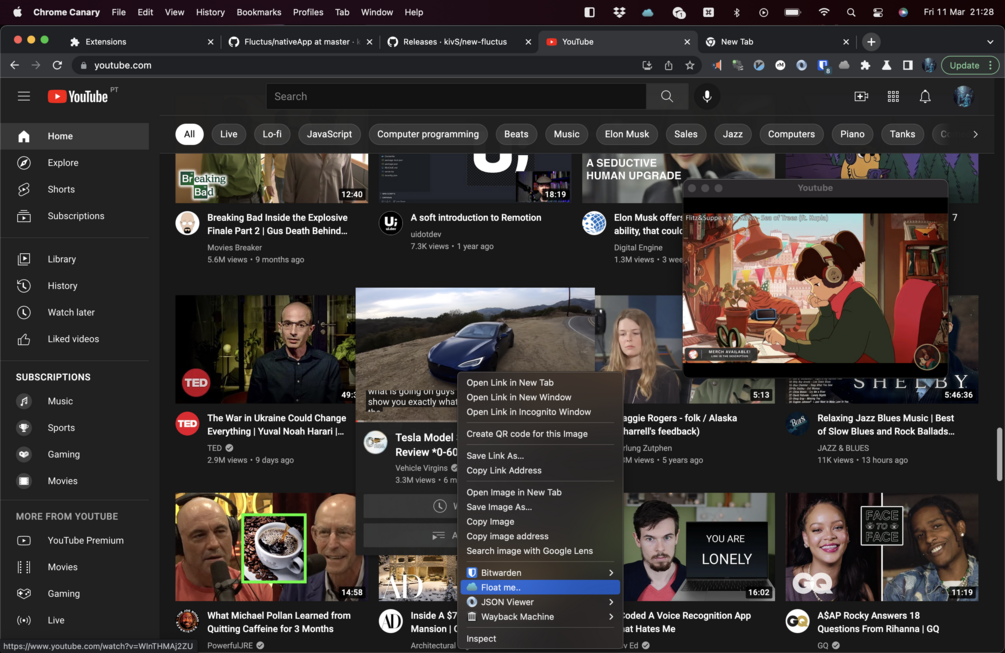This screenshot has height=653, width=1005.
Task: Select the All filter chip
Action: point(189,134)
